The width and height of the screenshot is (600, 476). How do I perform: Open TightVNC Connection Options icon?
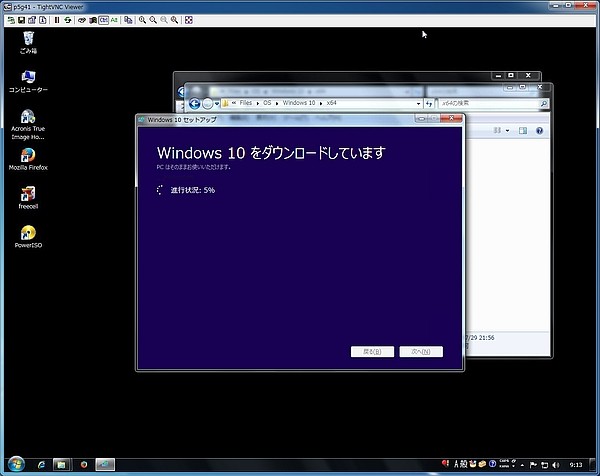(x=32, y=20)
